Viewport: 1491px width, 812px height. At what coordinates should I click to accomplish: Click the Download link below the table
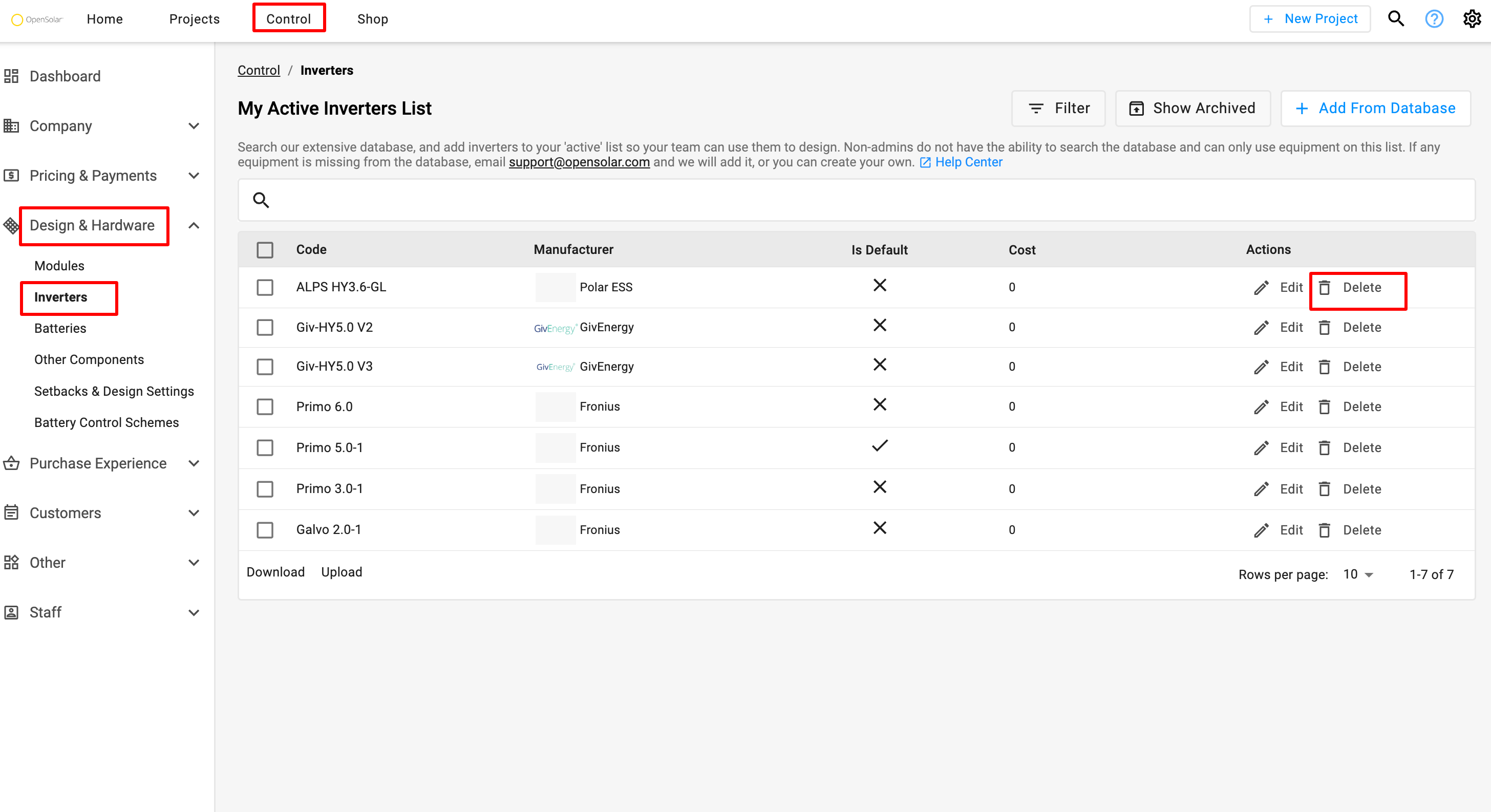point(275,572)
